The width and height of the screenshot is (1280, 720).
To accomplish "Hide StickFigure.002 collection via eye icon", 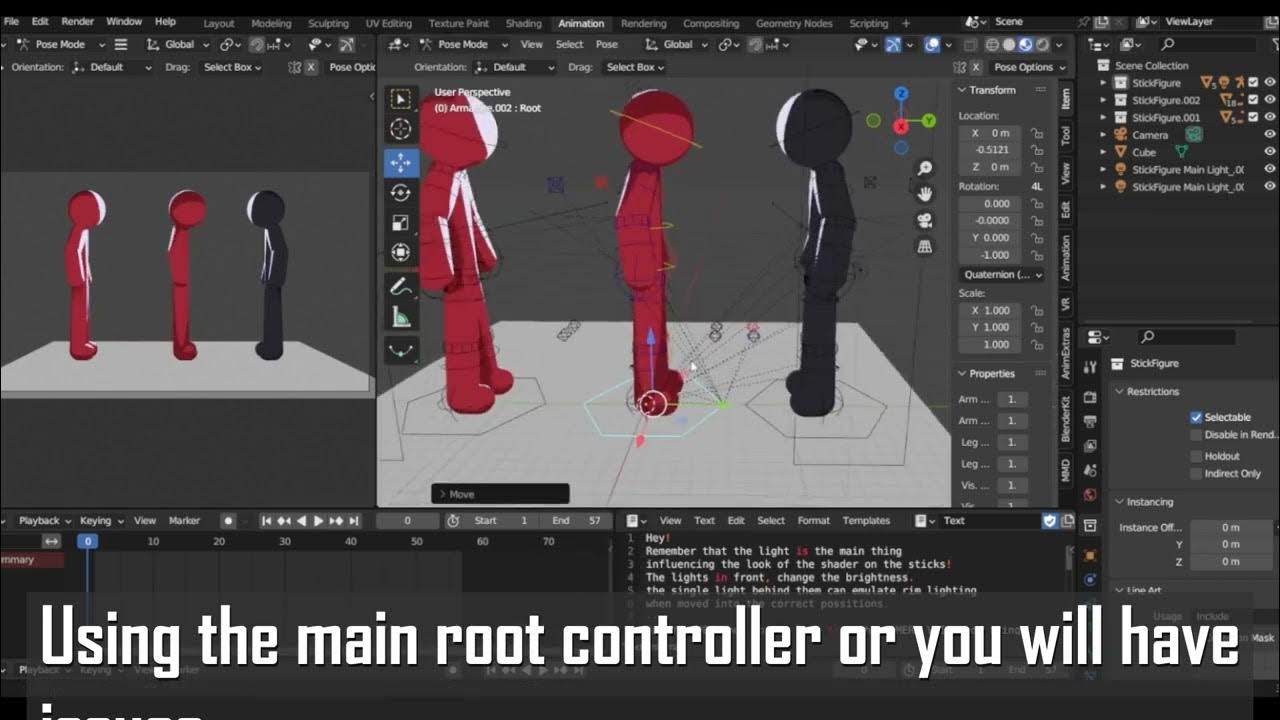I will (1270, 100).
